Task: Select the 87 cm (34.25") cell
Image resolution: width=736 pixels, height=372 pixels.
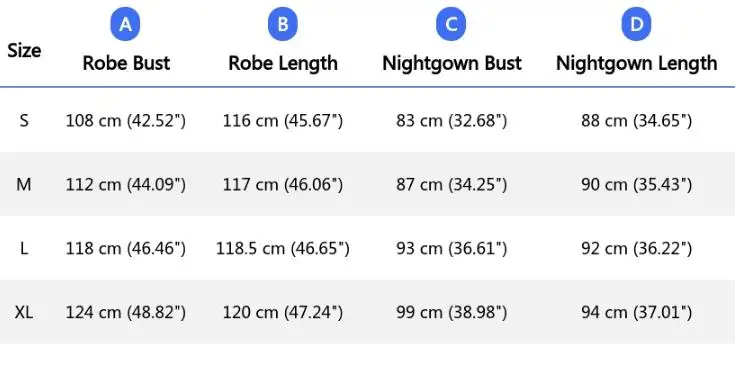Action: coord(452,185)
